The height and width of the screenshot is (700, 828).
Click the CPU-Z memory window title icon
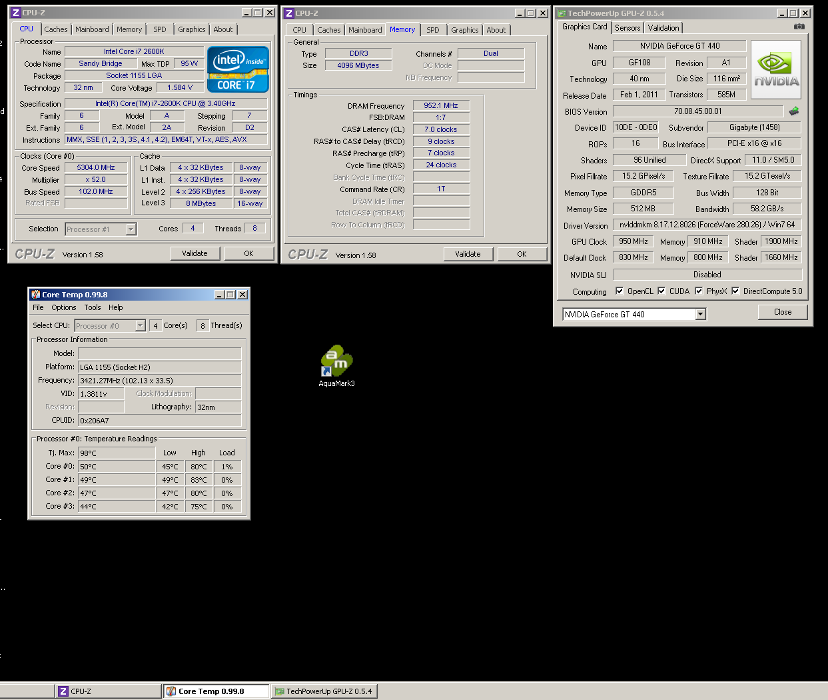289,13
